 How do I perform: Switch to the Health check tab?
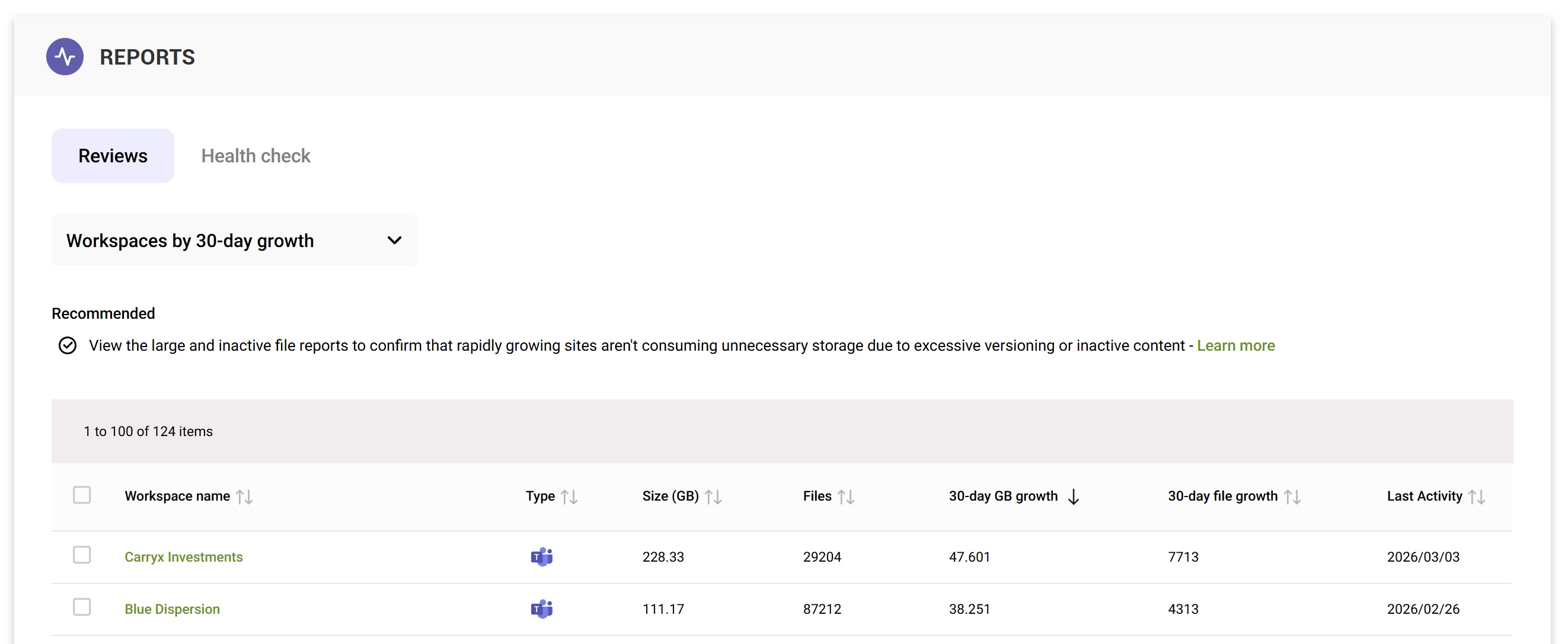click(x=255, y=156)
